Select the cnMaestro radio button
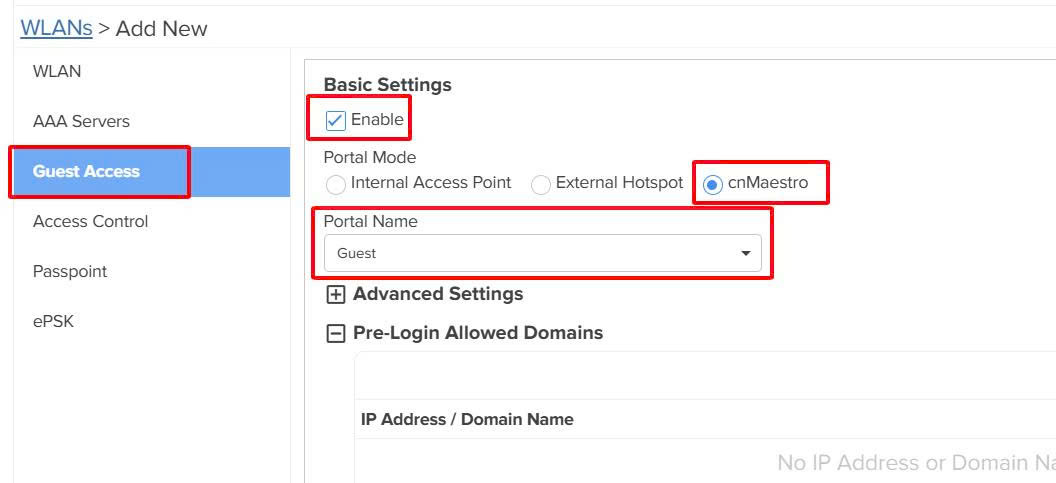1056x483 pixels. [x=713, y=185]
